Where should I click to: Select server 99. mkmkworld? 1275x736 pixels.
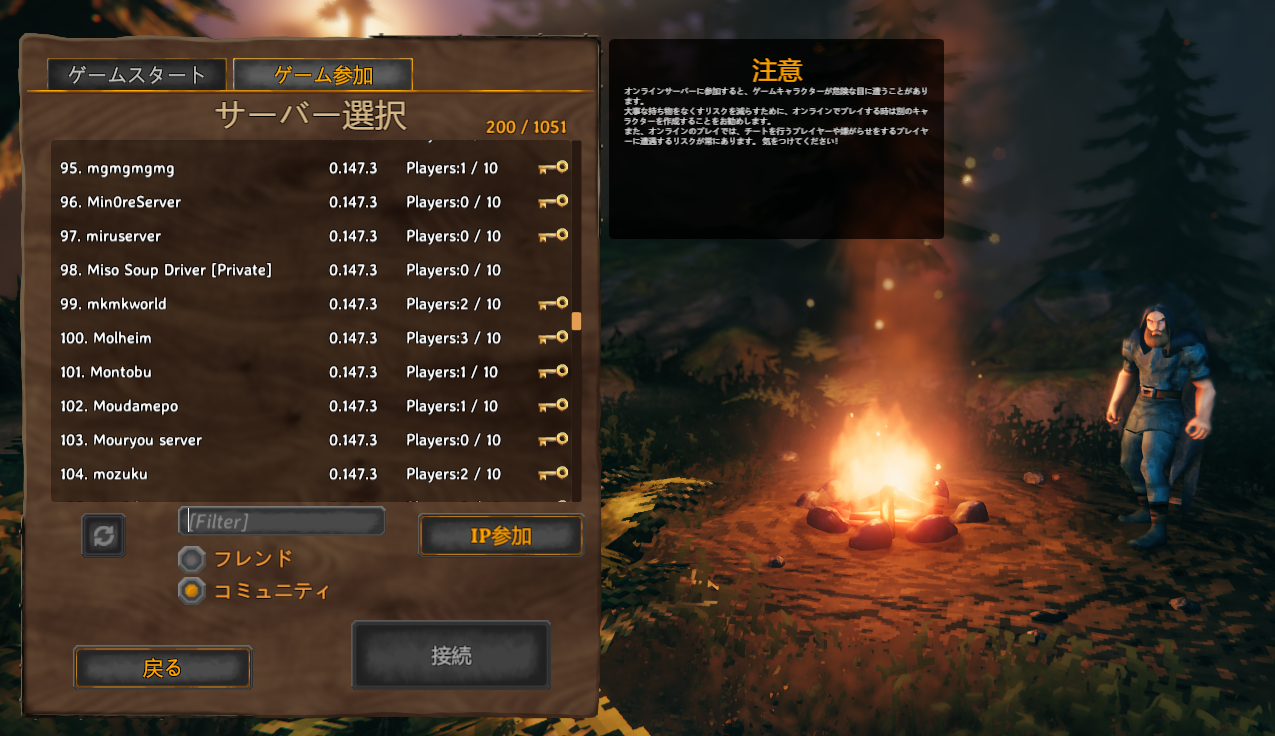pos(311,304)
